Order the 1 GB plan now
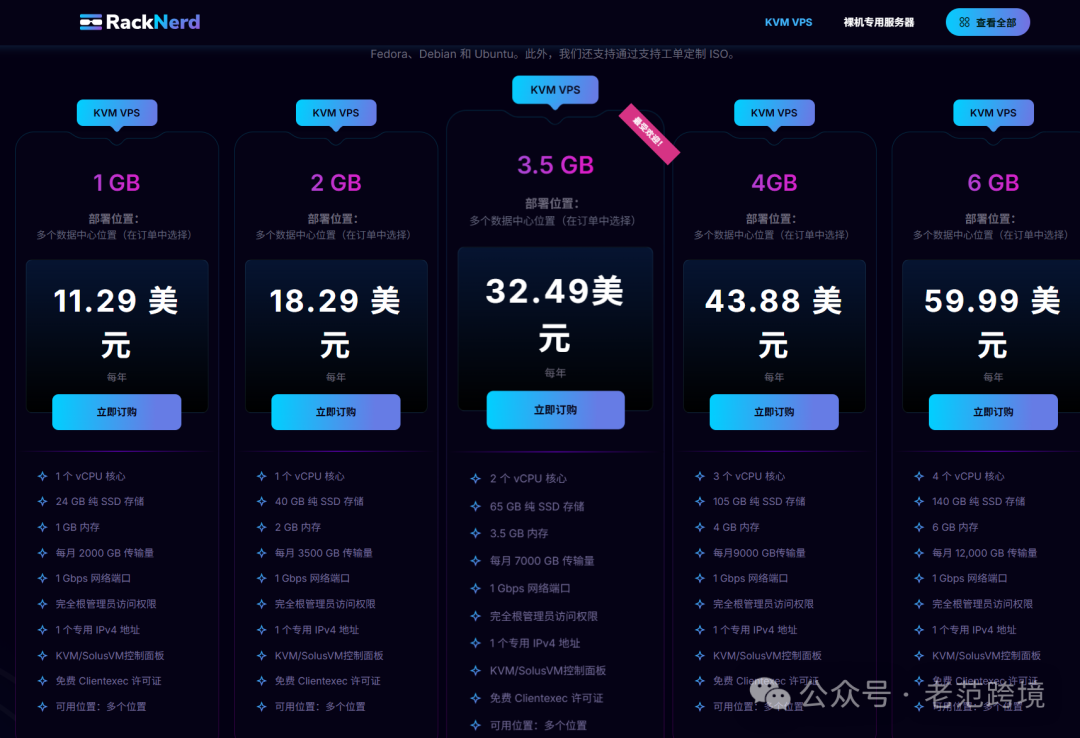1080x738 pixels. 116,412
